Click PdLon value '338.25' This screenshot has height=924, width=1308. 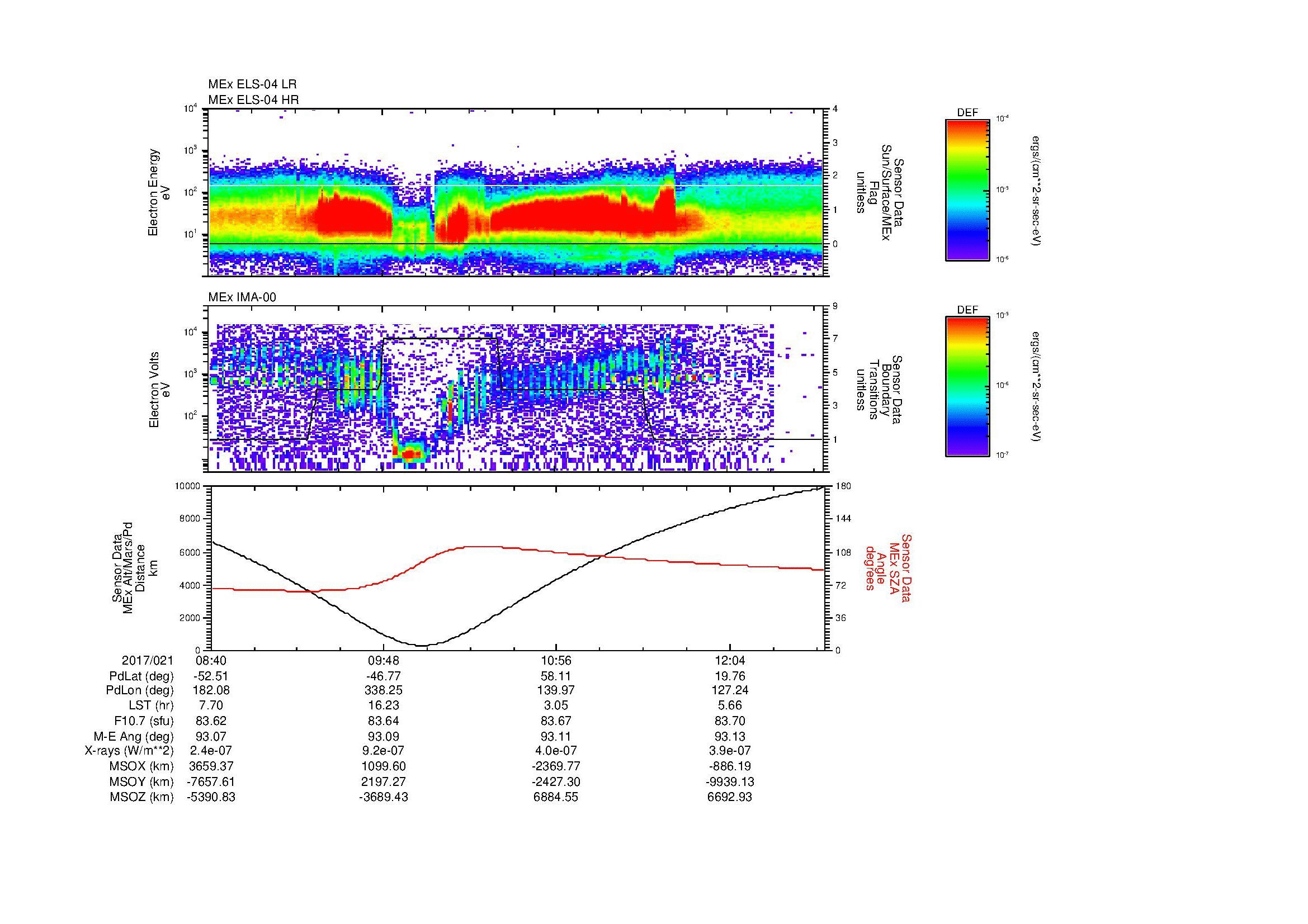[384, 690]
